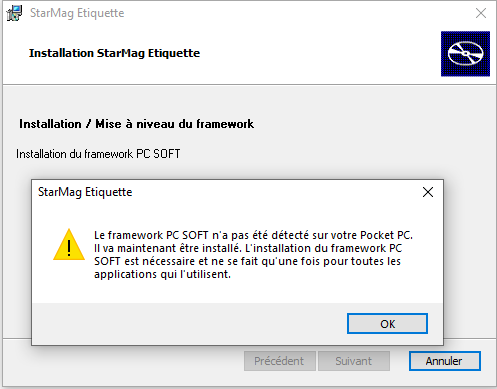Select the warning dialog's StarMag Etiquette title

pyautogui.click(x=85, y=192)
